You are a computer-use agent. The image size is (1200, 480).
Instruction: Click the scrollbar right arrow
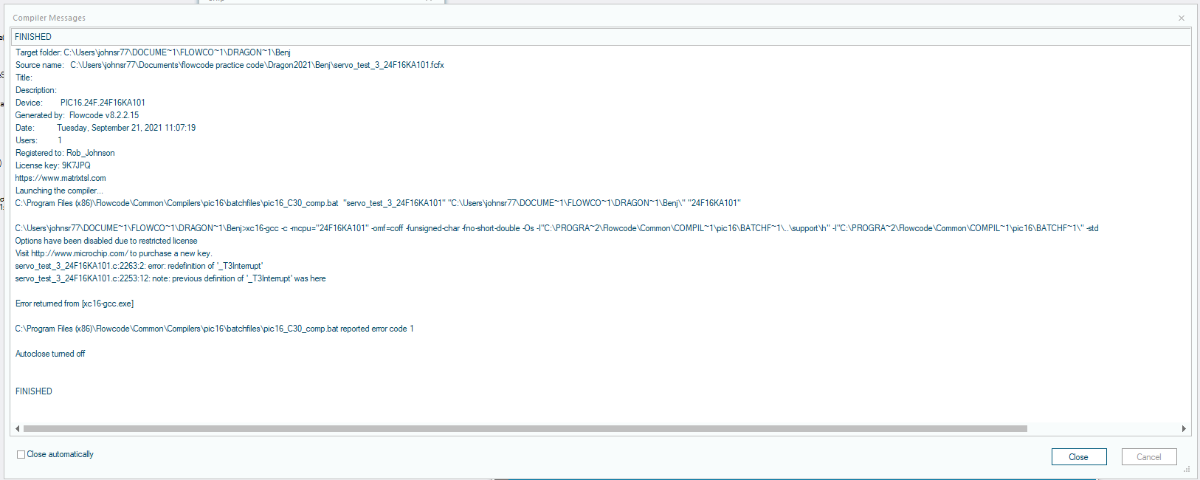pos(1184,428)
